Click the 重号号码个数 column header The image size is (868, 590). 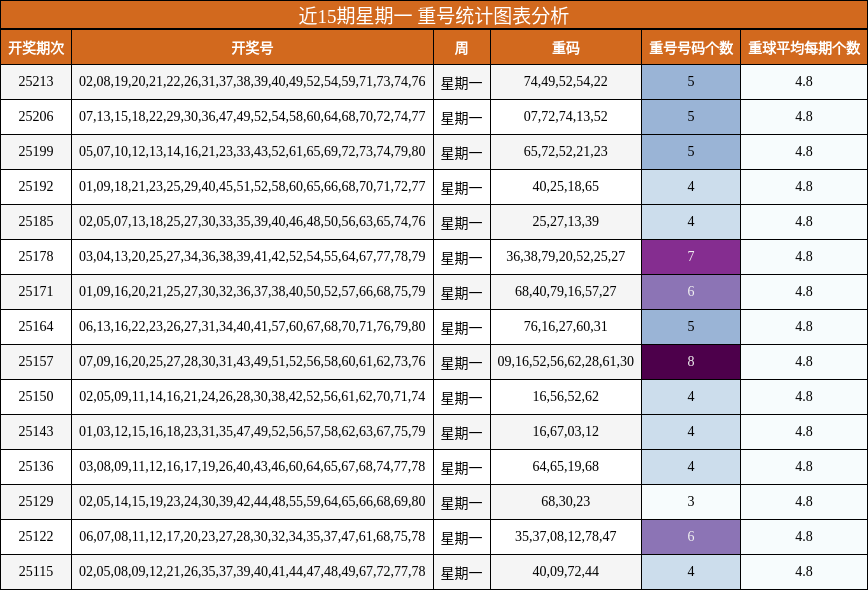691,48
